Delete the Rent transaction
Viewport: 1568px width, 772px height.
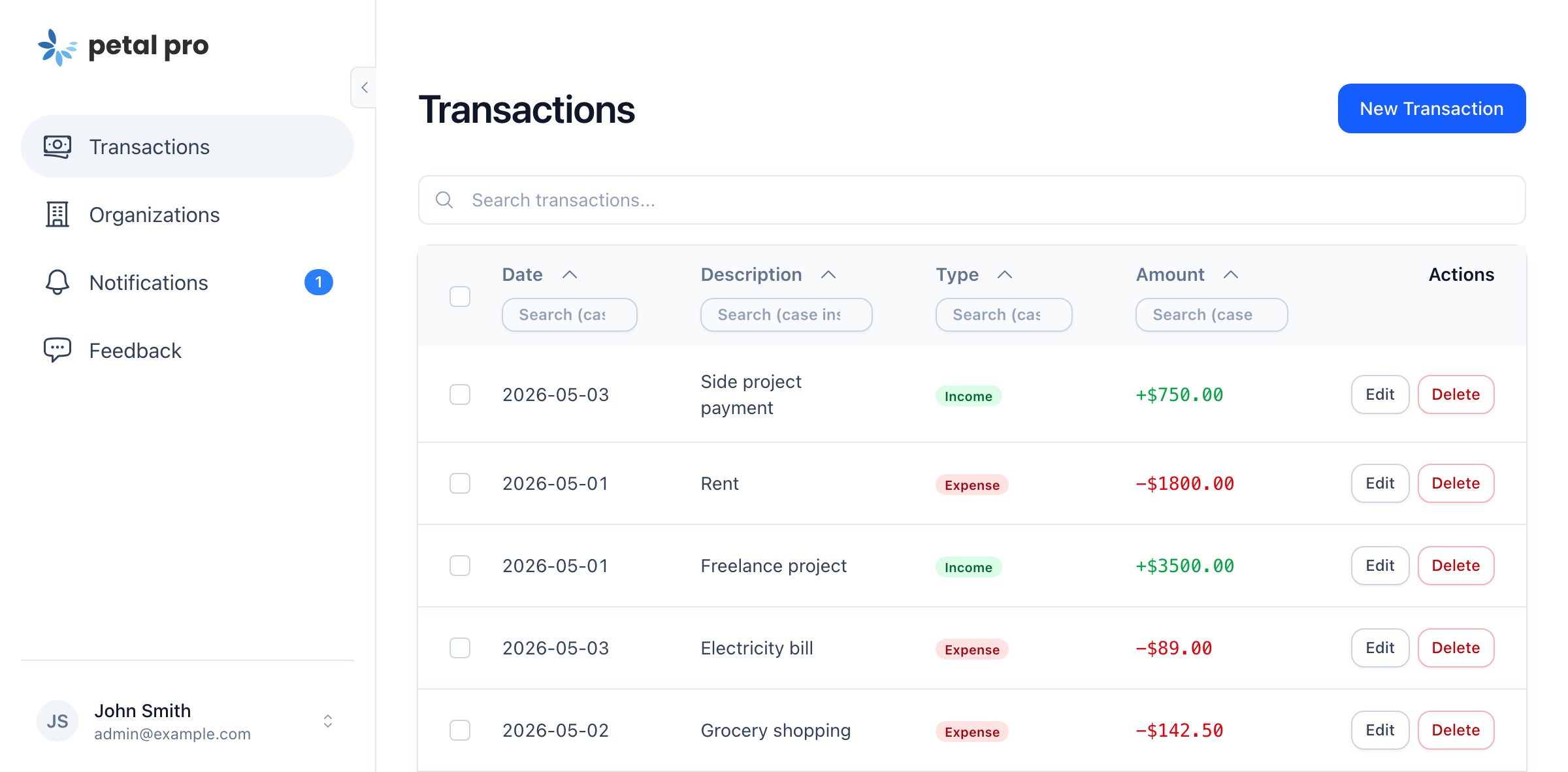coord(1456,483)
